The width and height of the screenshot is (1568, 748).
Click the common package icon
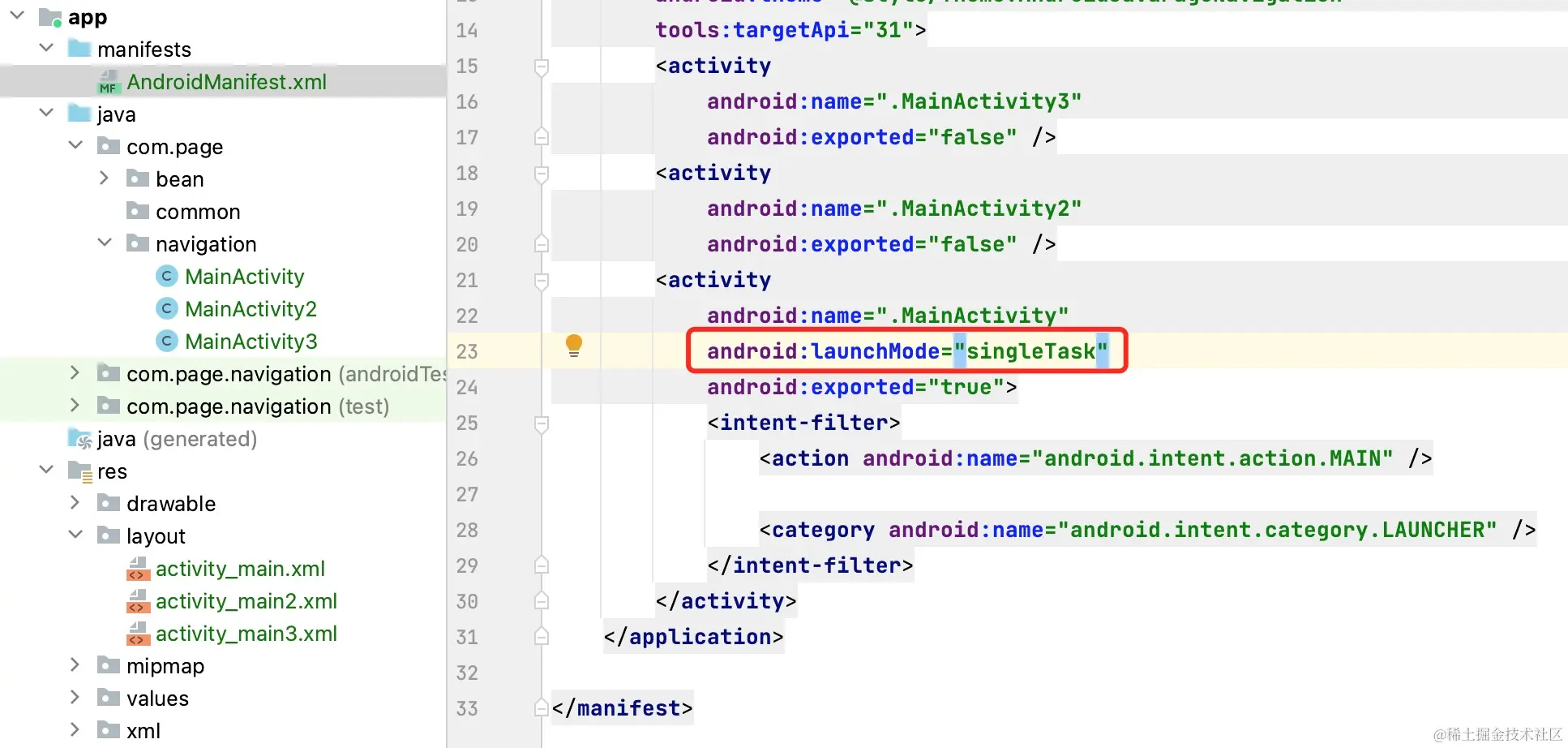click(138, 211)
